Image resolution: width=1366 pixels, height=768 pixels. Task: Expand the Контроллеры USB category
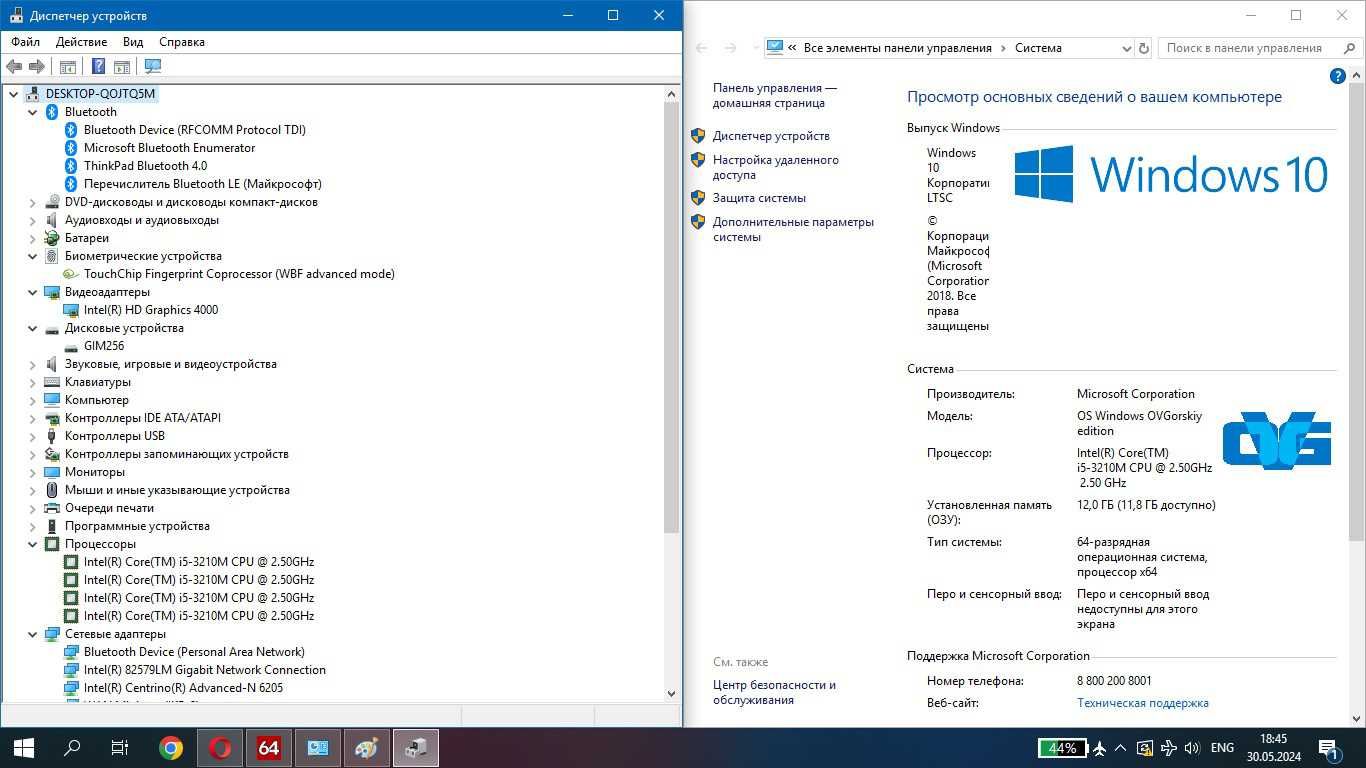coord(33,436)
